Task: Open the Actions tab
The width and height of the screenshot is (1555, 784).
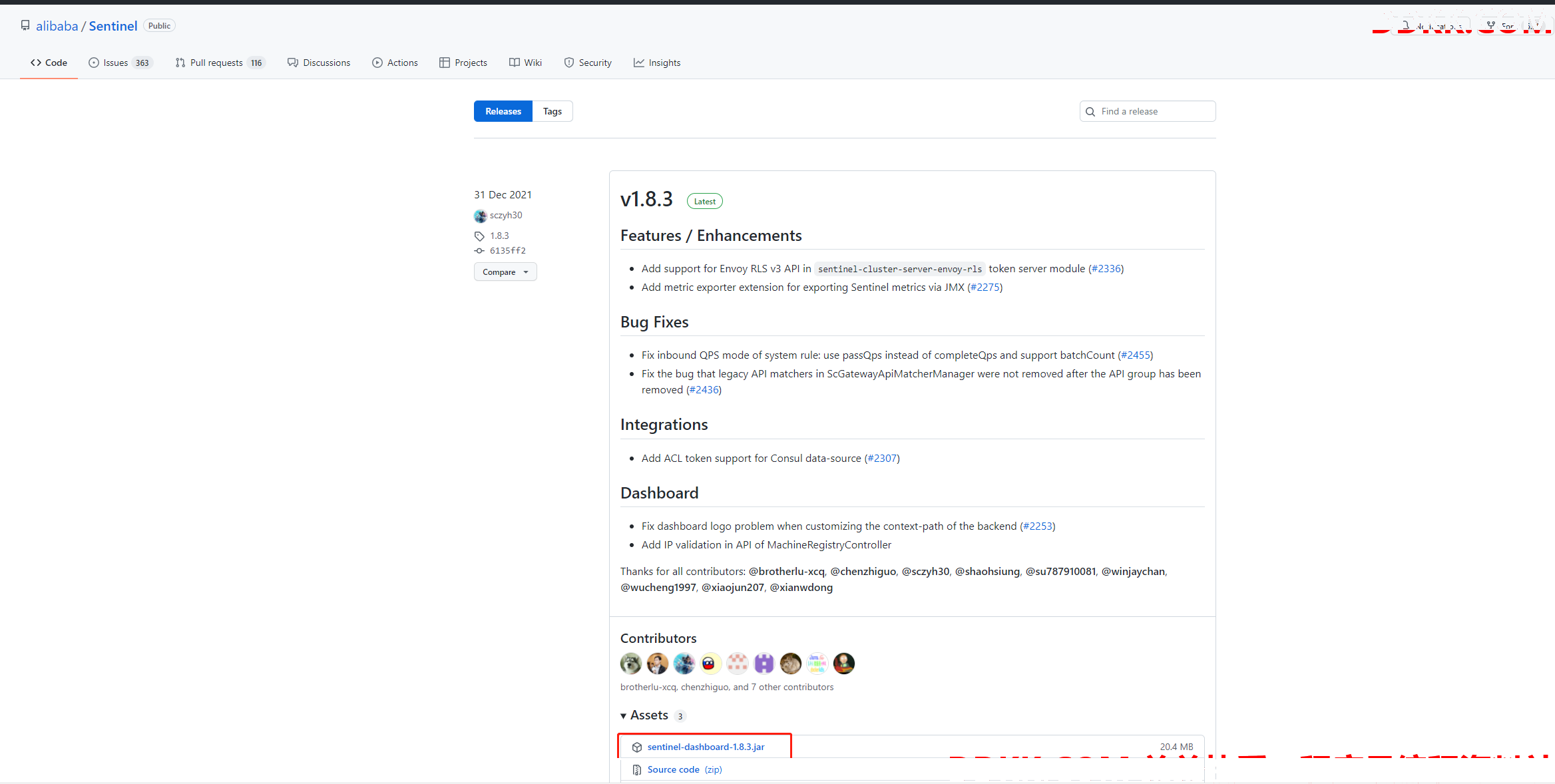Action: click(395, 63)
